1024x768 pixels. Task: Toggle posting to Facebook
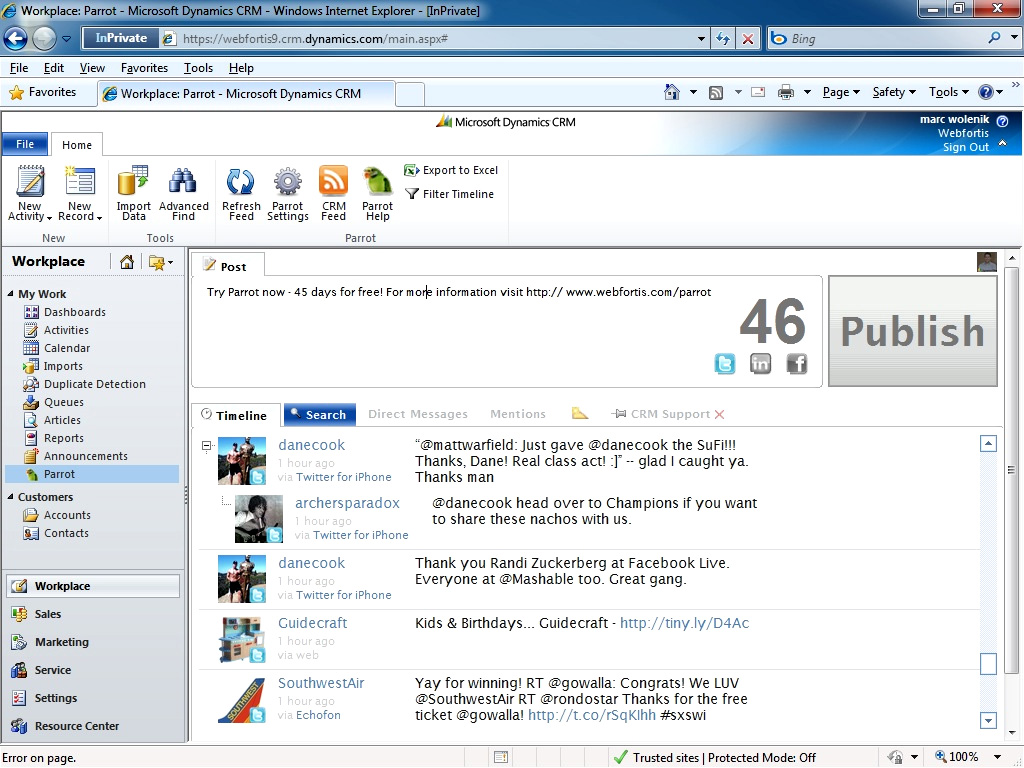[x=797, y=363]
